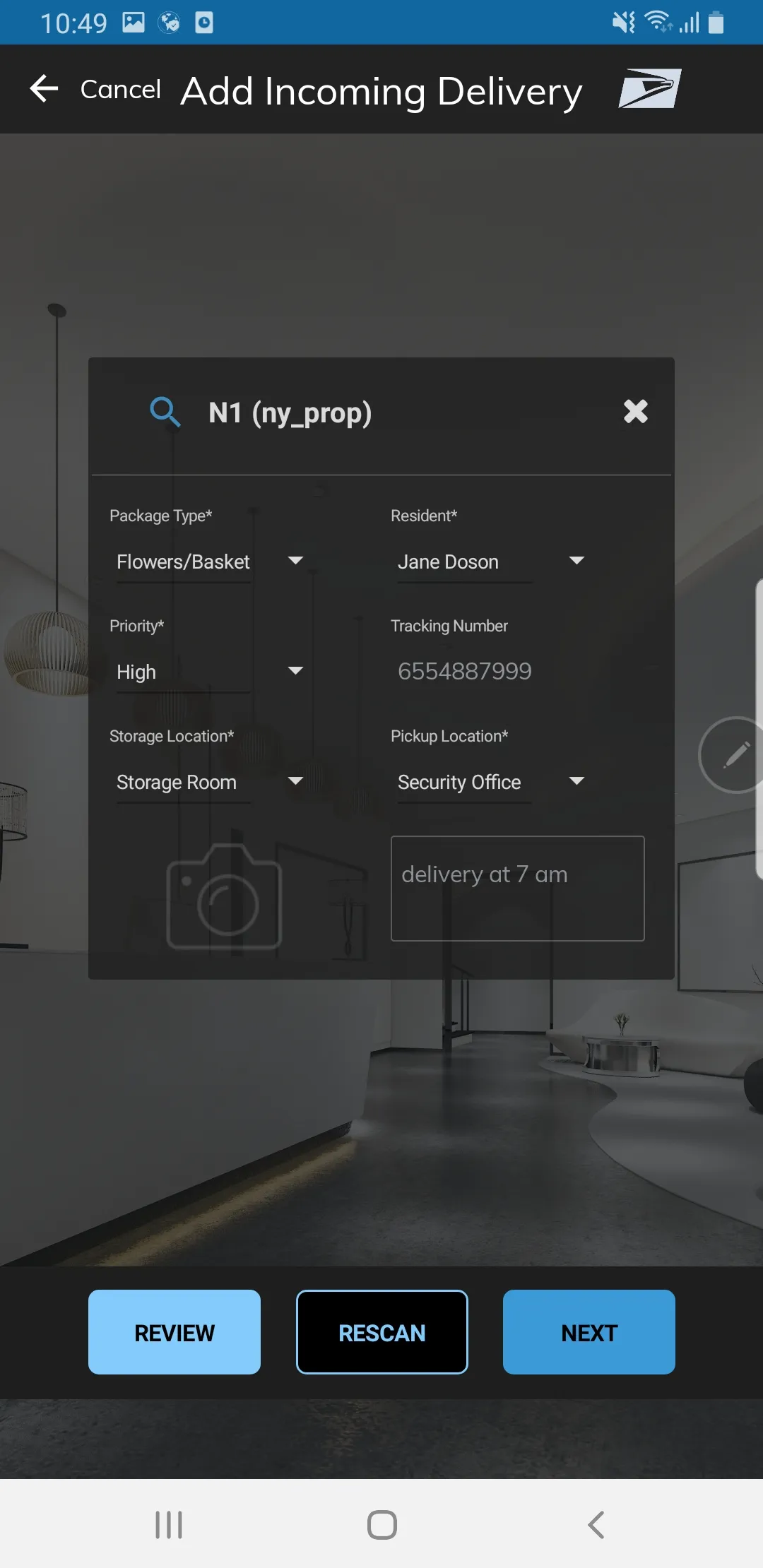
Task: Tap the RESCAN button
Action: click(381, 1332)
